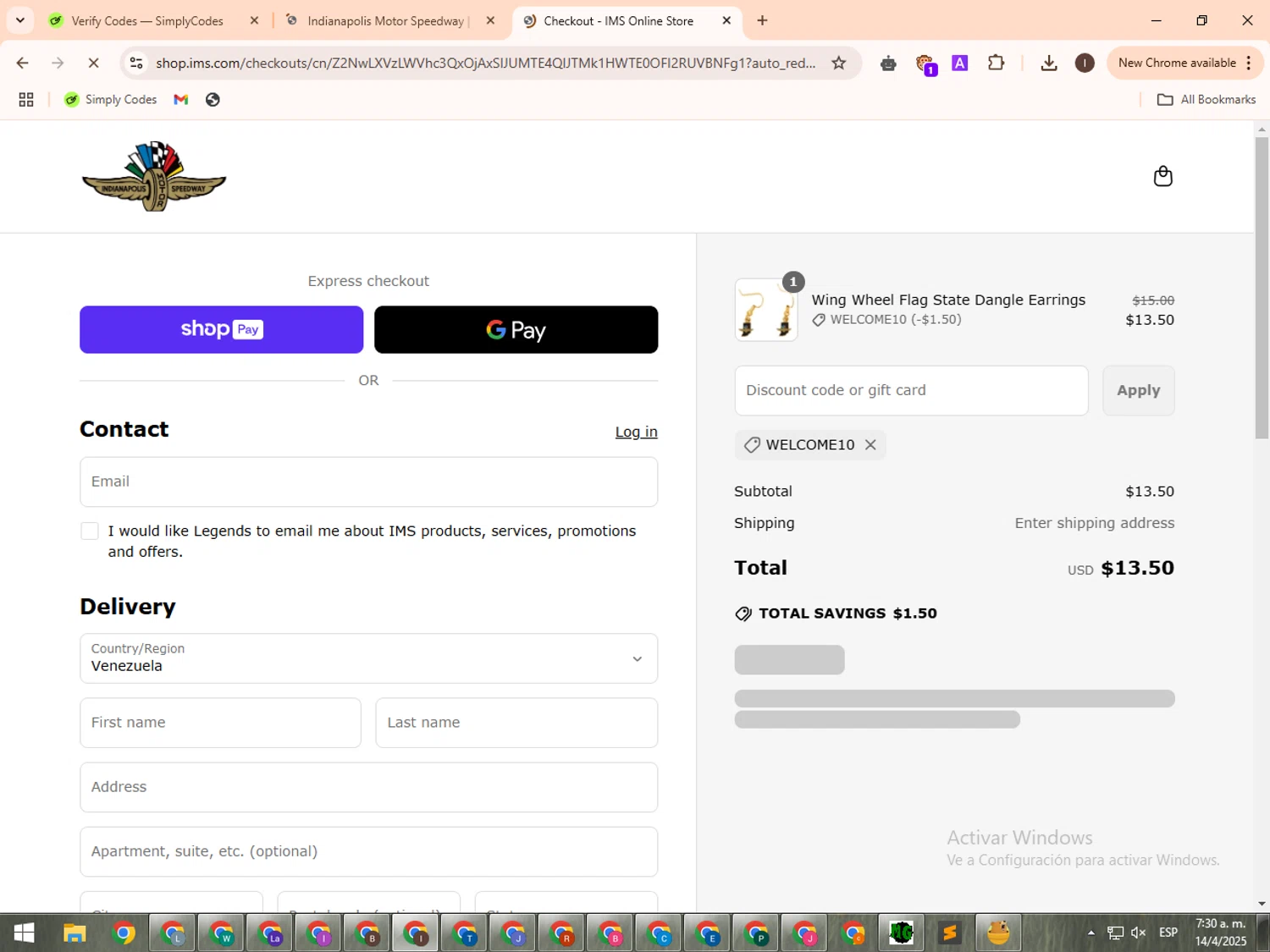Switch to Verify Codes — SimplyCodes tab
The width and height of the screenshot is (1270, 952).
147,21
